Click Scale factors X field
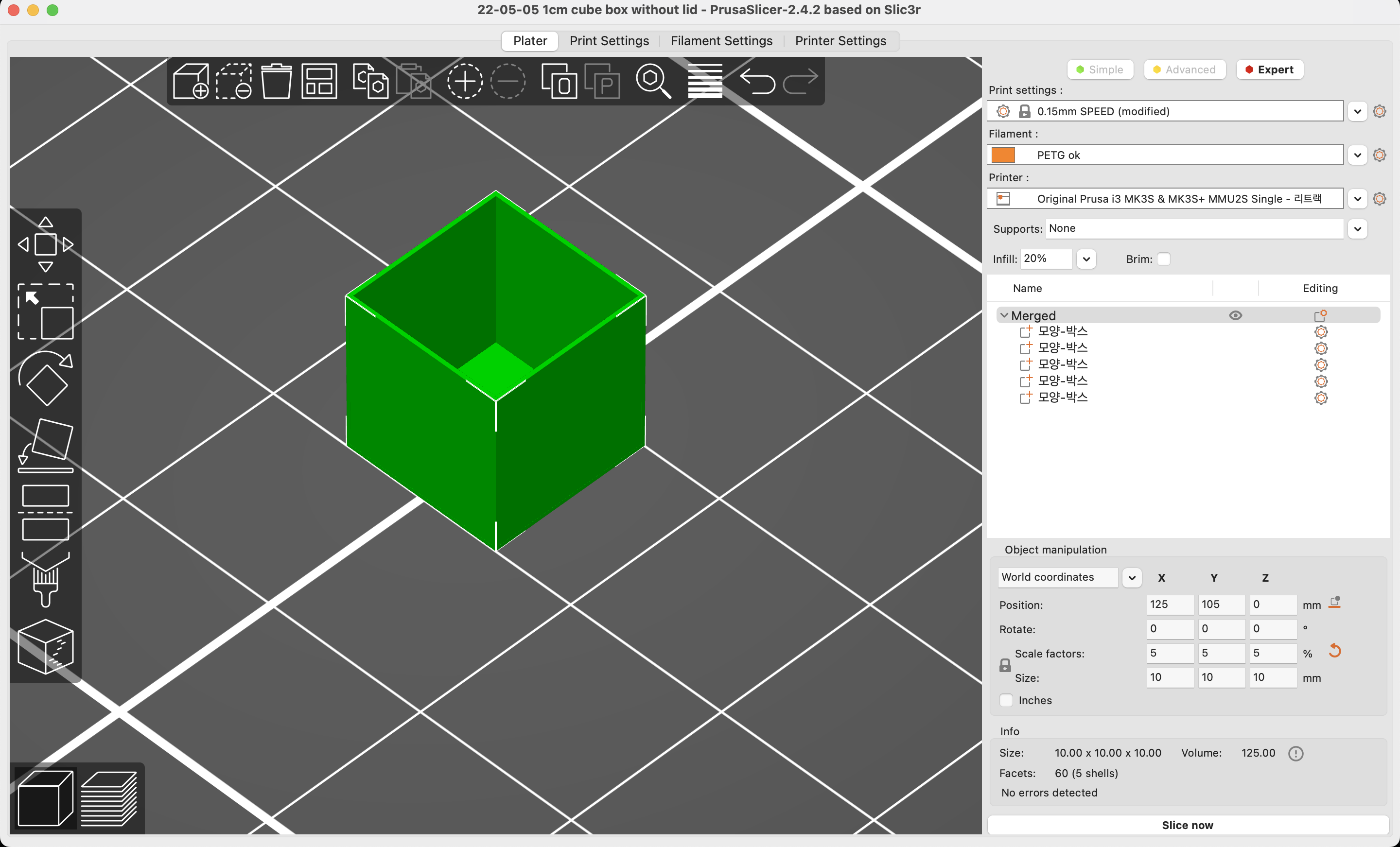This screenshot has height=847, width=1400. pos(1170,653)
